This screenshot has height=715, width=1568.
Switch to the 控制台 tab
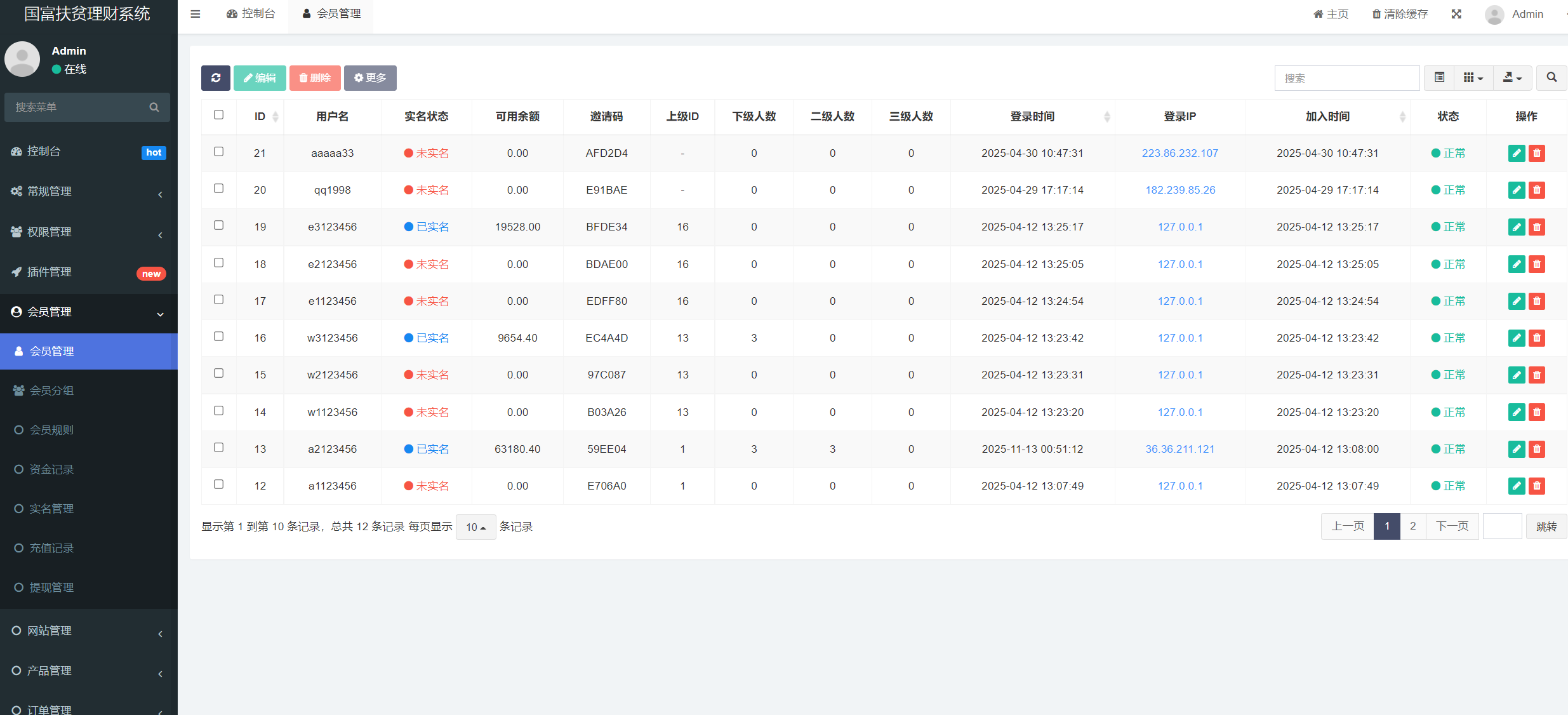pos(251,14)
